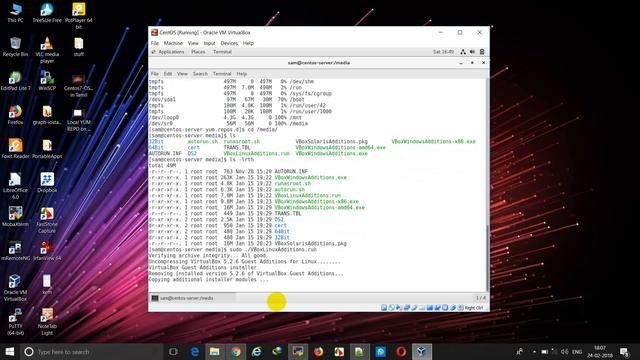640x360 pixels.
Task: Select the Firefox desktop shortcut
Action: pyautogui.click(x=15, y=115)
